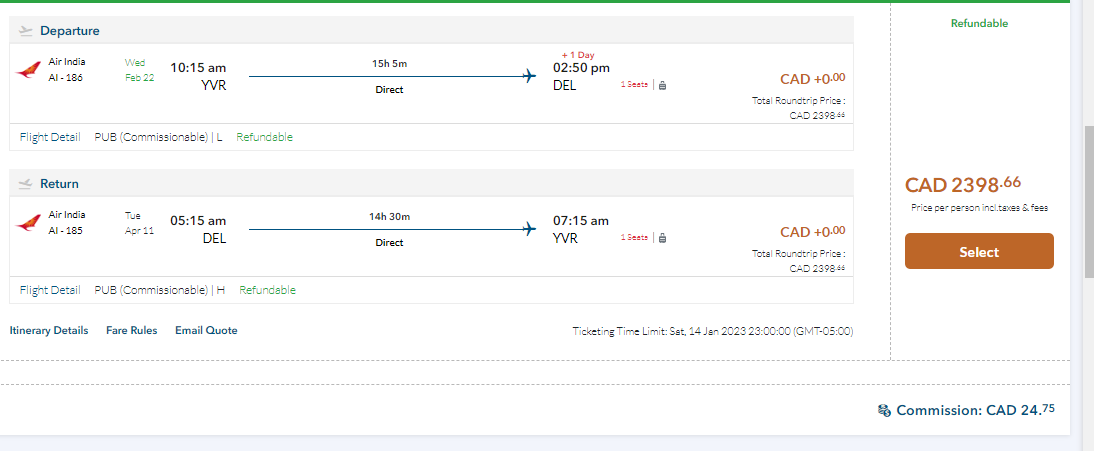Click the route airplane arrow on return flight

tap(530, 230)
